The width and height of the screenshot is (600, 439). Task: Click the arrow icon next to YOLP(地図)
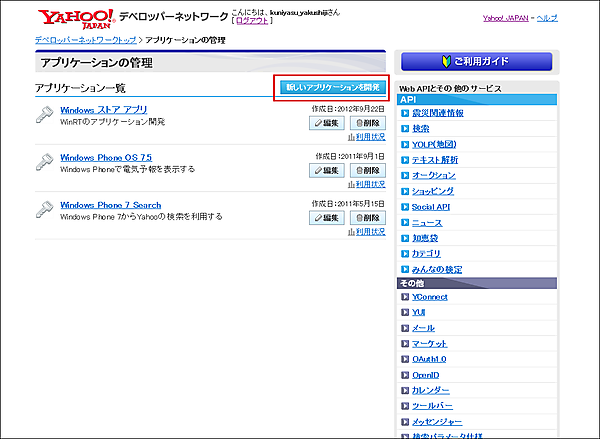click(405, 144)
